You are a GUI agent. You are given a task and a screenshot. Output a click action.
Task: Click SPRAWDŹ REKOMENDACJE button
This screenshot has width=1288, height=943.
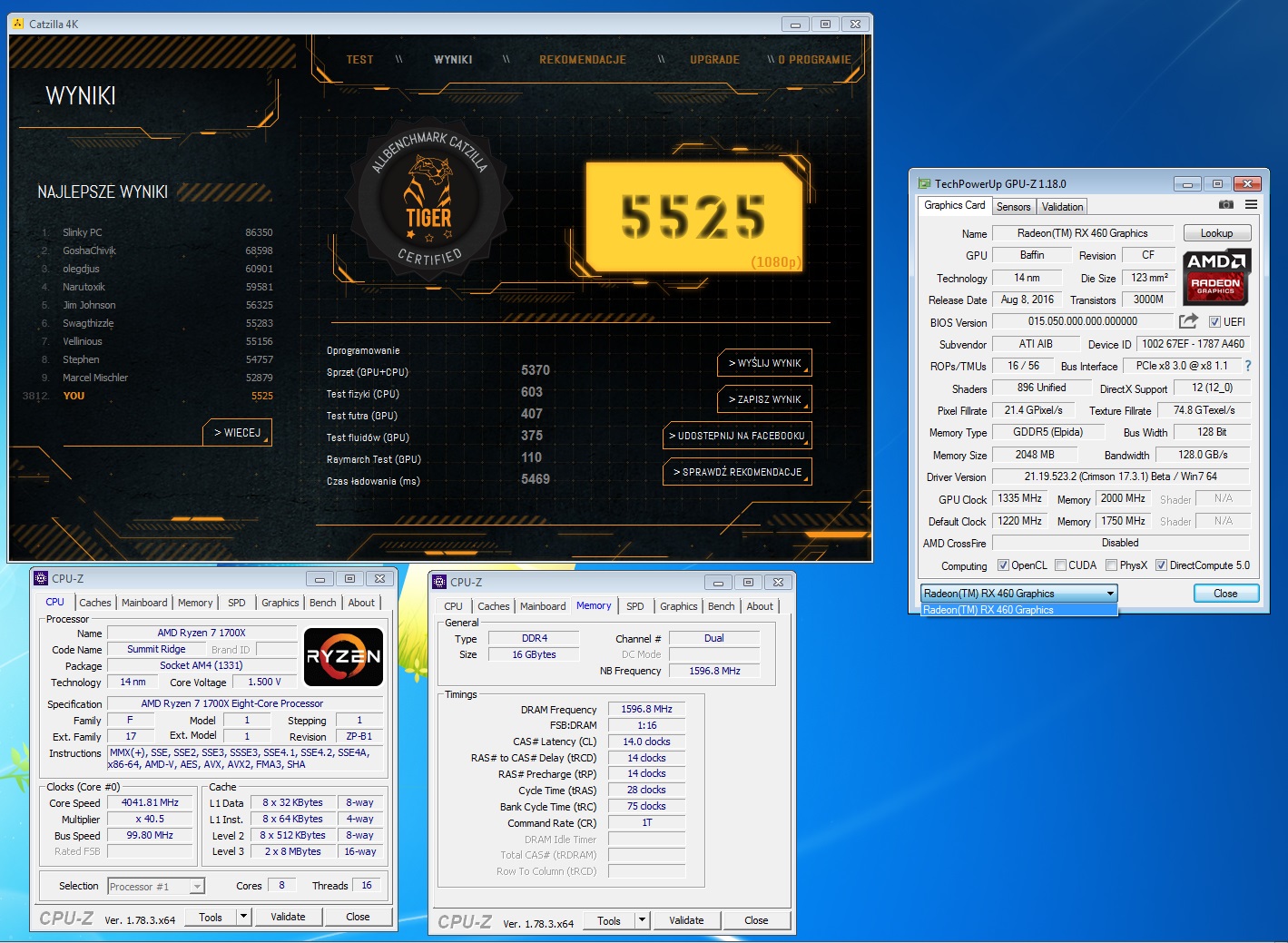tap(737, 472)
